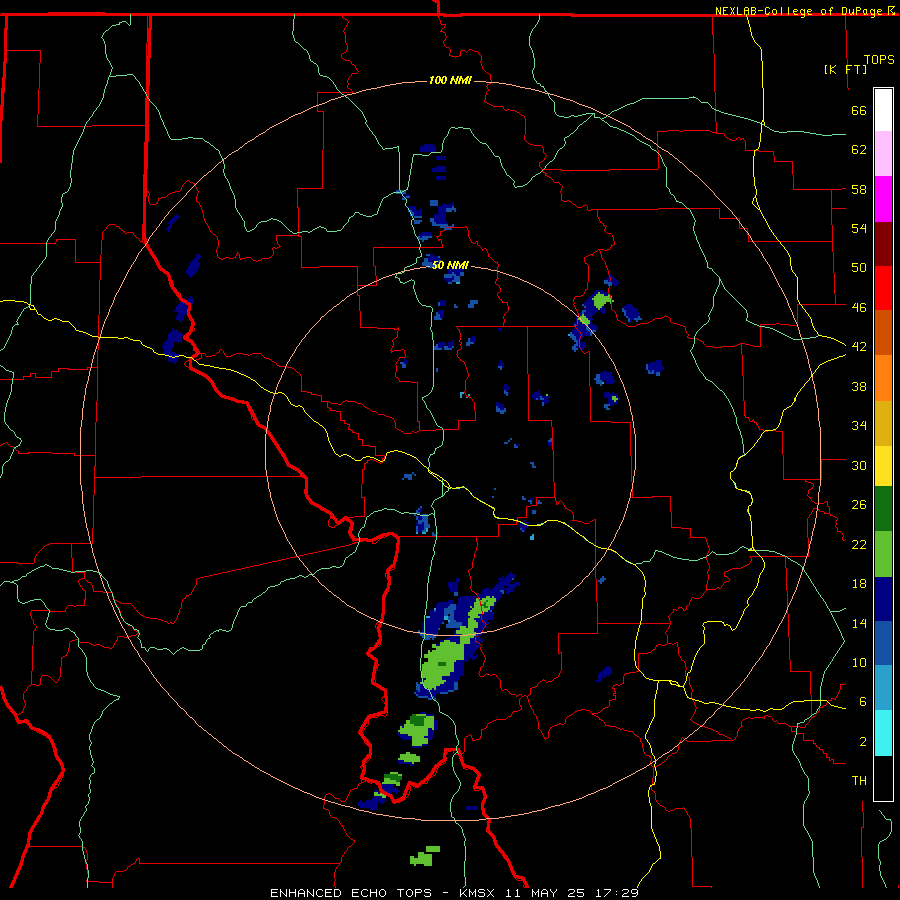Click the '50 NMI' range ring label
The height and width of the screenshot is (900, 900).
click(450, 265)
